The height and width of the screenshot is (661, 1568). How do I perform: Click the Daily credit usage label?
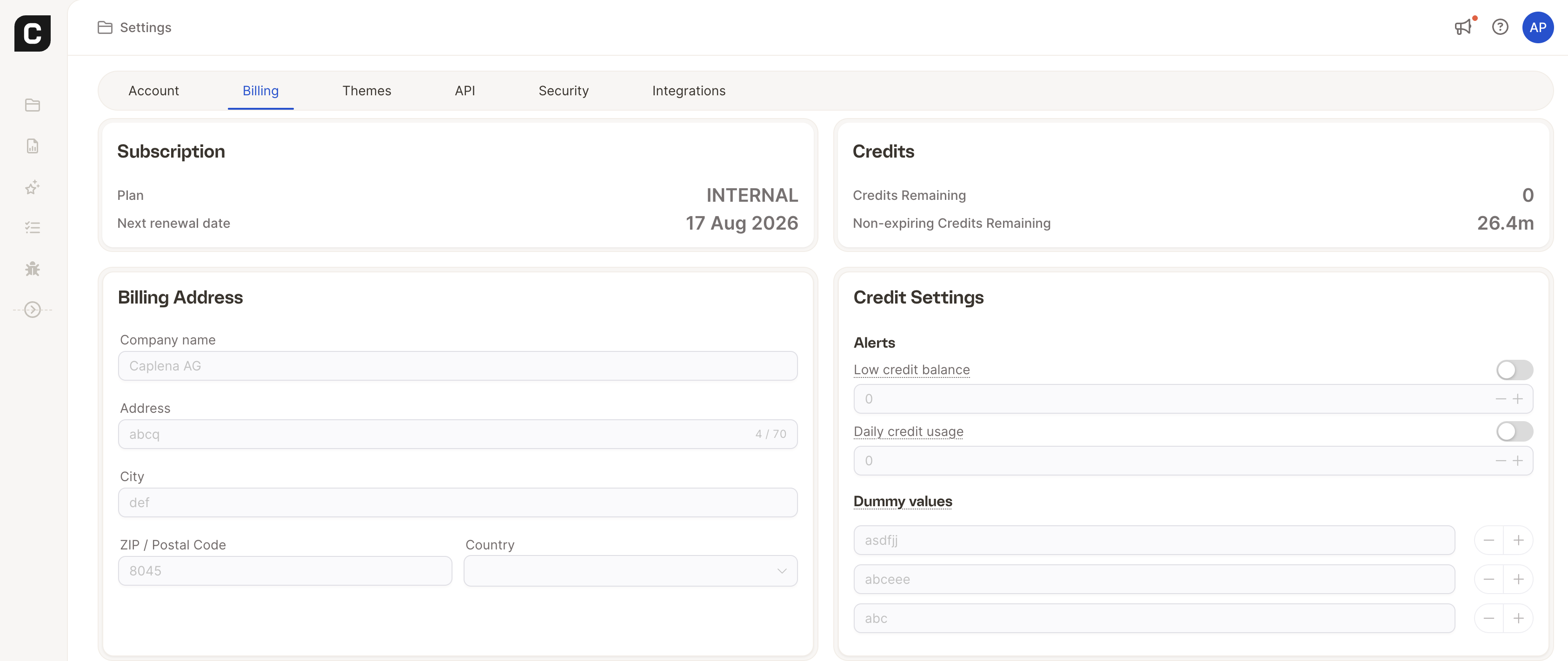pyautogui.click(x=908, y=431)
